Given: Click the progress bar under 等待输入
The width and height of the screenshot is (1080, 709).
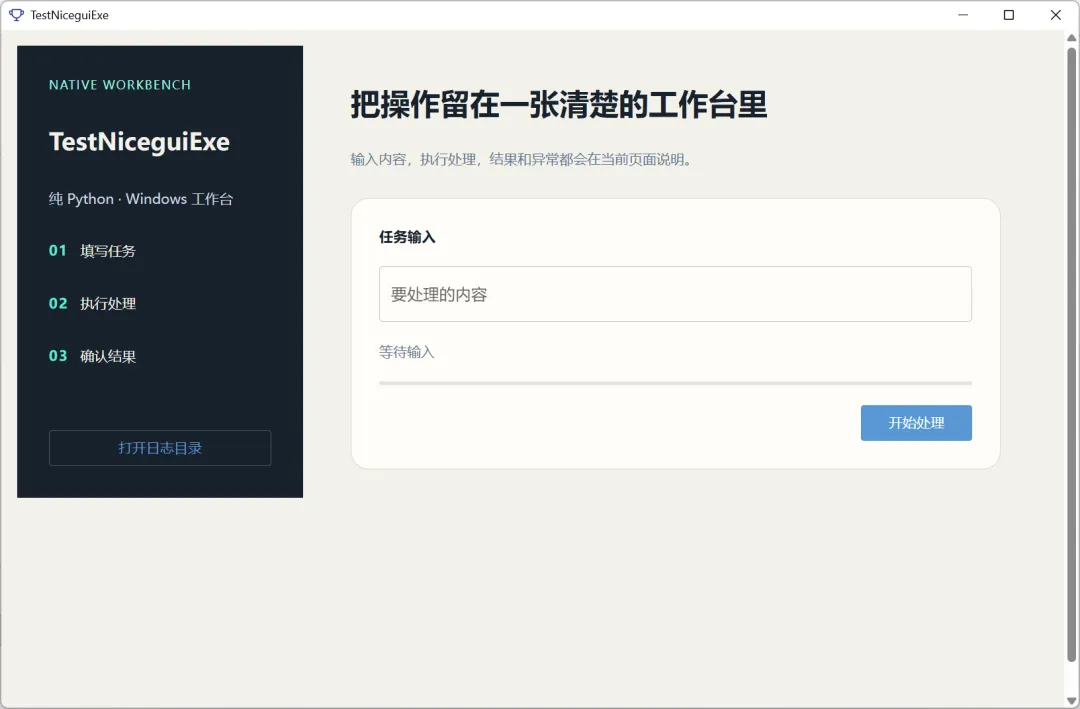Looking at the screenshot, I should click(675, 383).
